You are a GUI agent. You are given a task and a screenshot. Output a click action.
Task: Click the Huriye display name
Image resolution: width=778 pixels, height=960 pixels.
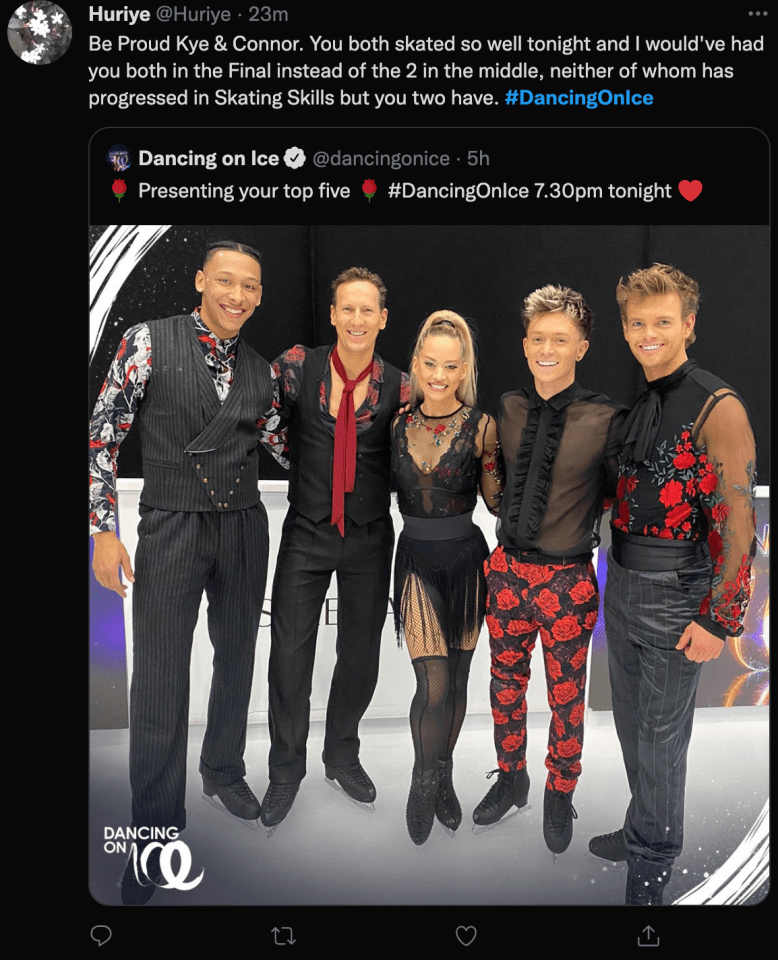119,14
